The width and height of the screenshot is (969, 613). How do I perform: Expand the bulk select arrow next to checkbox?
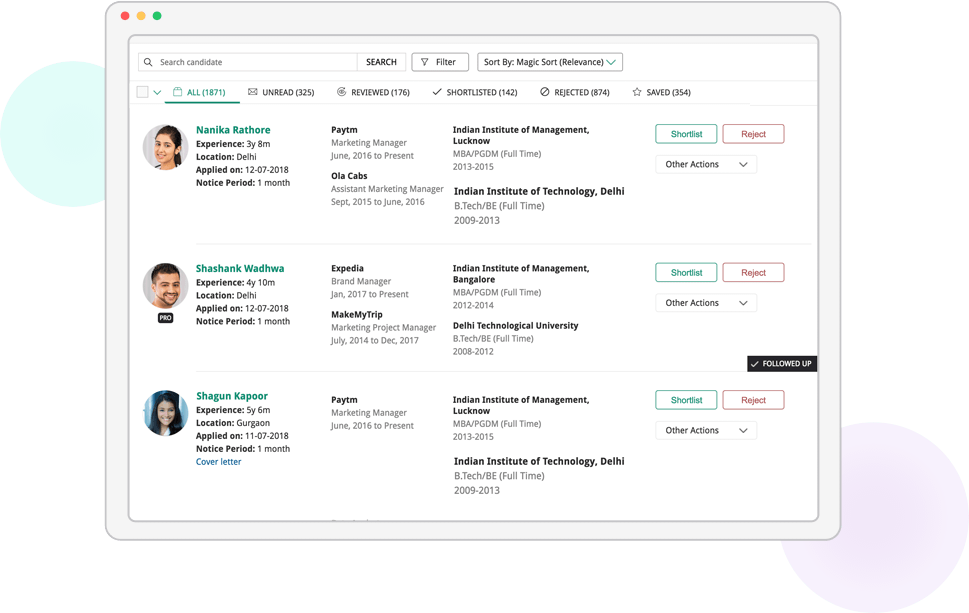pos(157,93)
